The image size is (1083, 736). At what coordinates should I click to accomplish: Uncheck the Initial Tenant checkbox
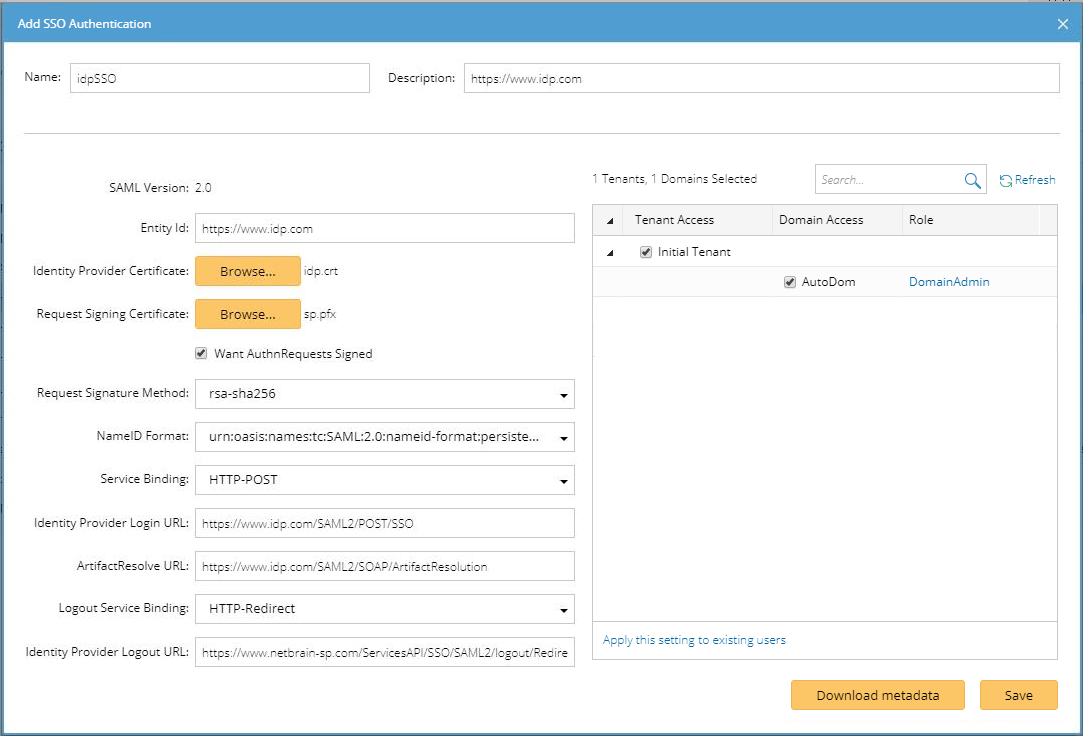pos(645,252)
